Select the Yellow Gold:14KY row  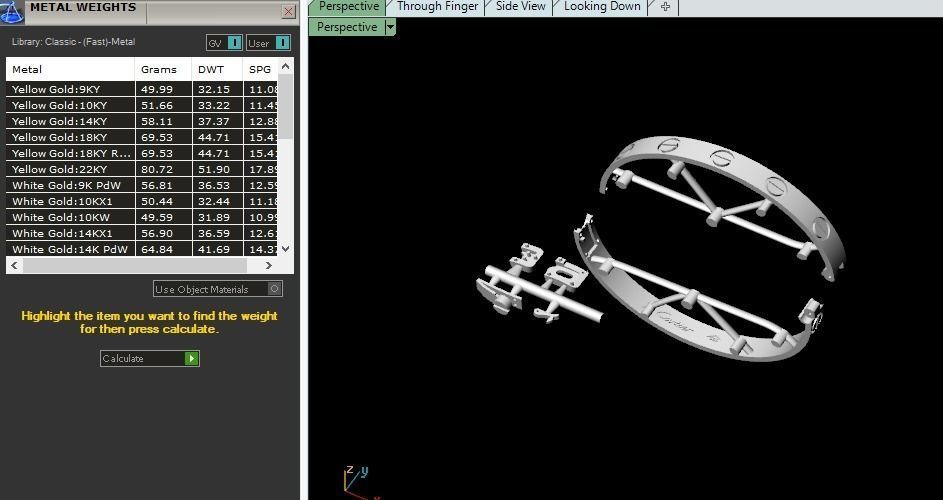142,121
